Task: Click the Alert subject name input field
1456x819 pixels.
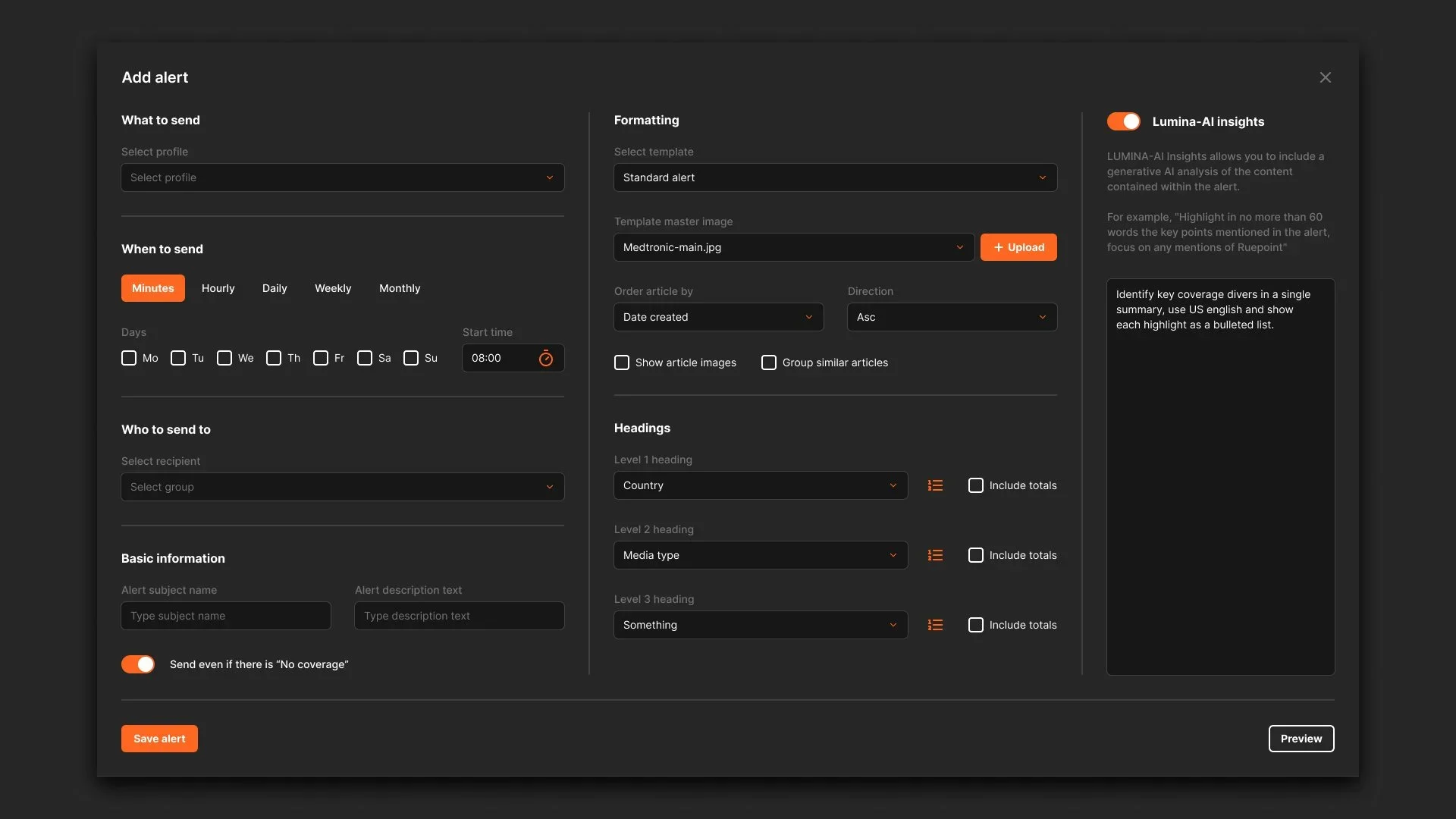Action: coord(226,616)
